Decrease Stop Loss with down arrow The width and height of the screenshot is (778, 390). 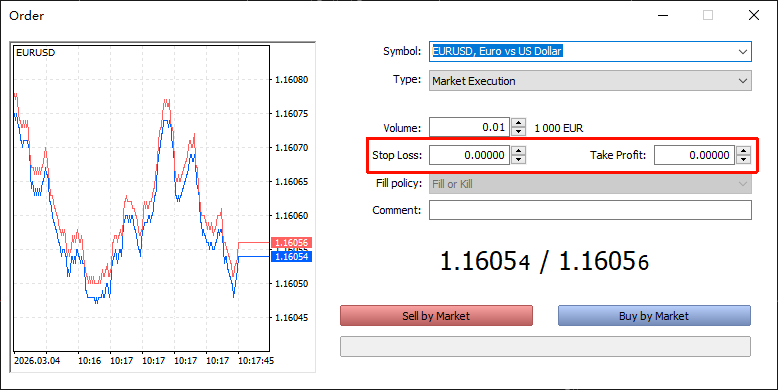tap(519, 159)
